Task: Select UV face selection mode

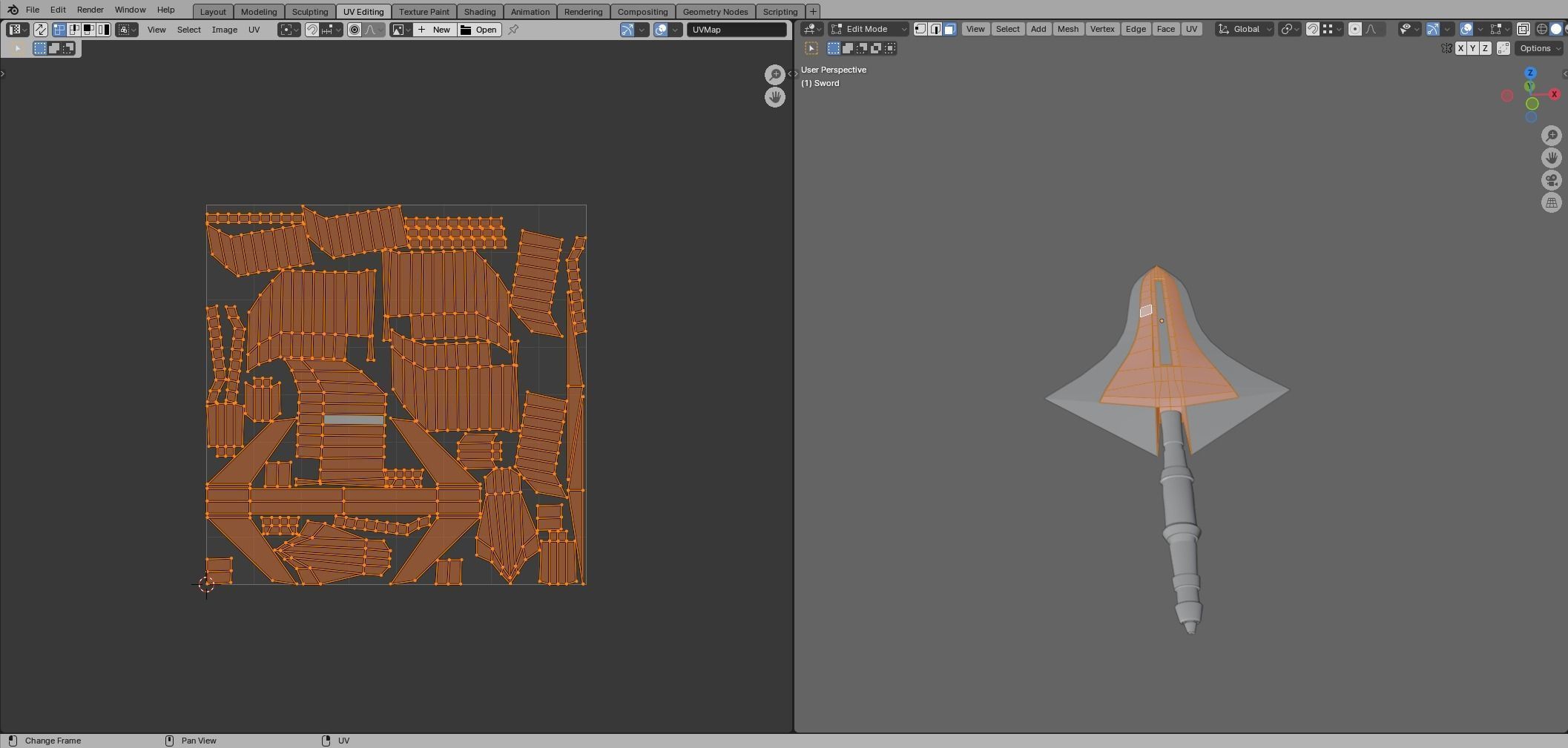Action: (88, 30)
